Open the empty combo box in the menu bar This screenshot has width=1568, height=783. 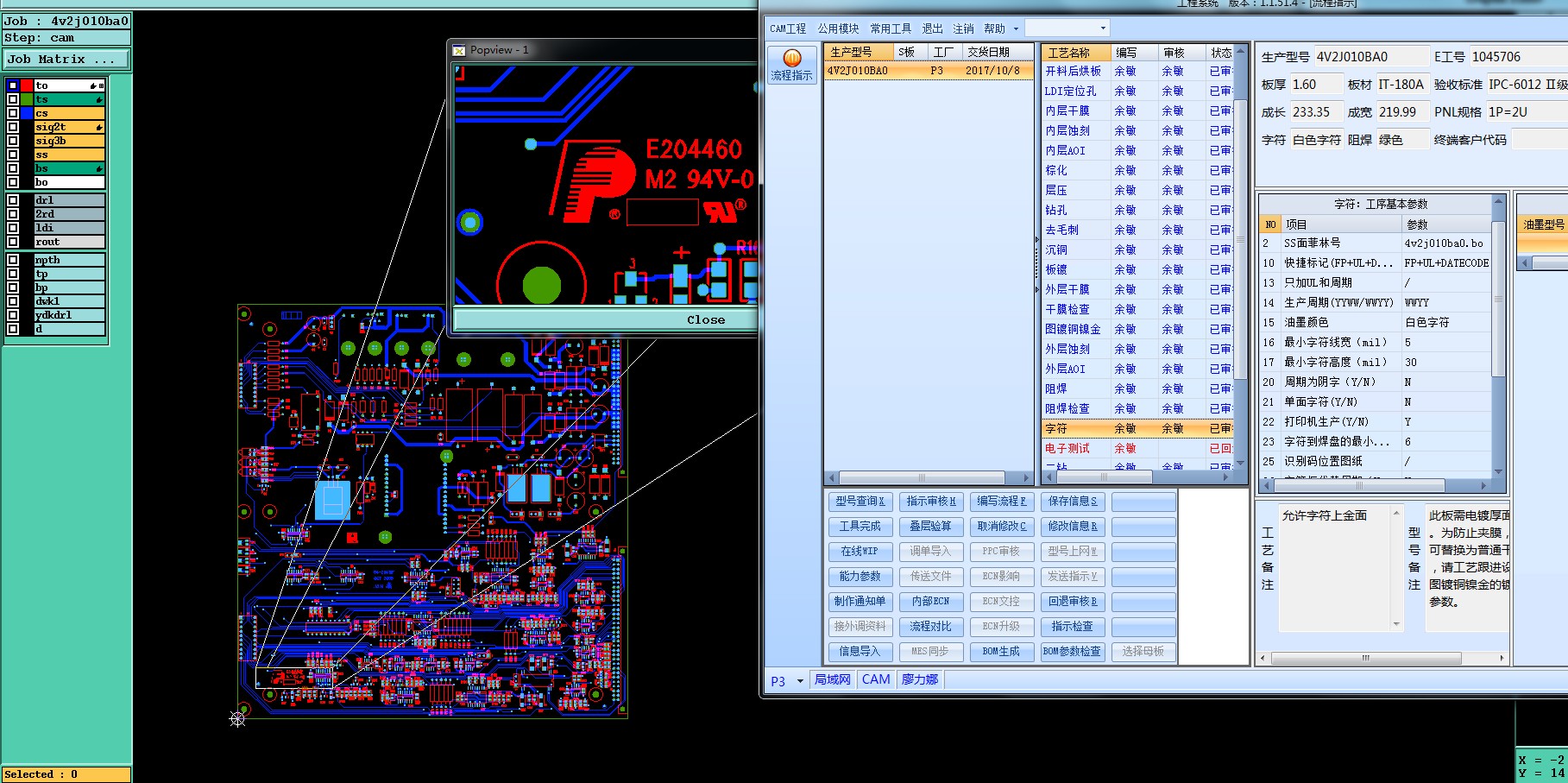[x=1067, y=28]
